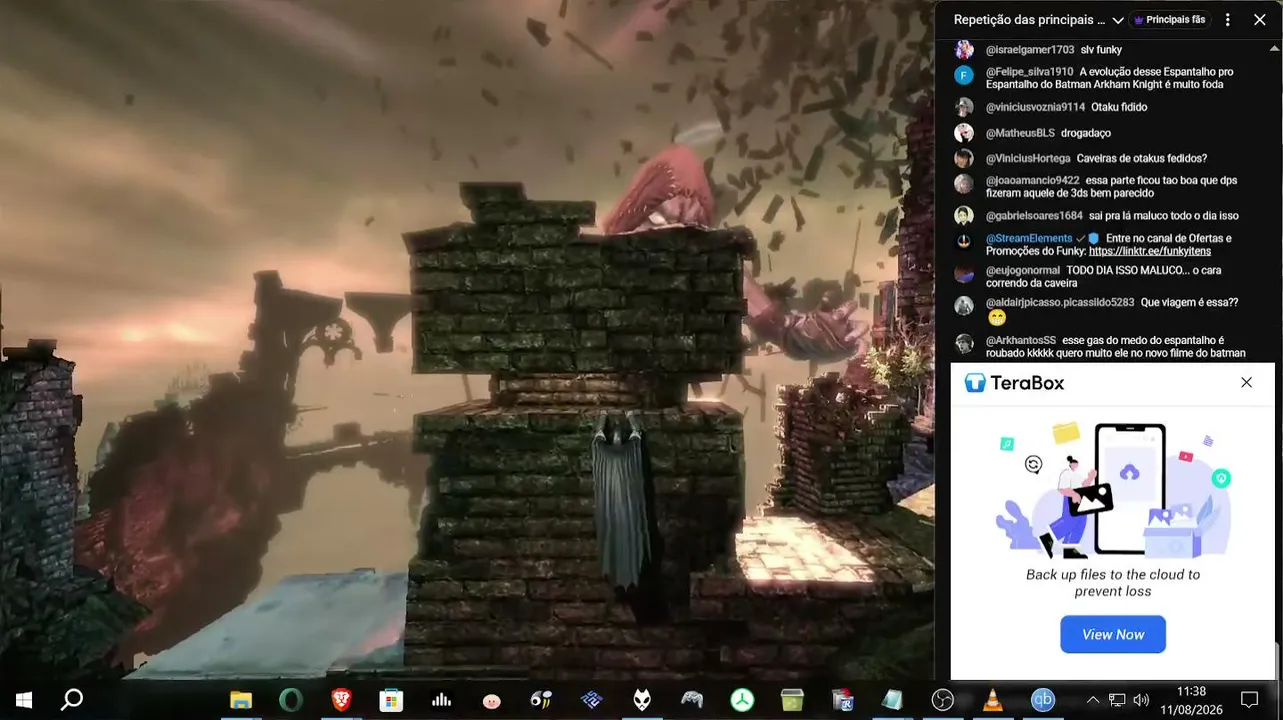
Task: Click the moderator shield badge next to StreamElements
Action: tap(1093, 239)
